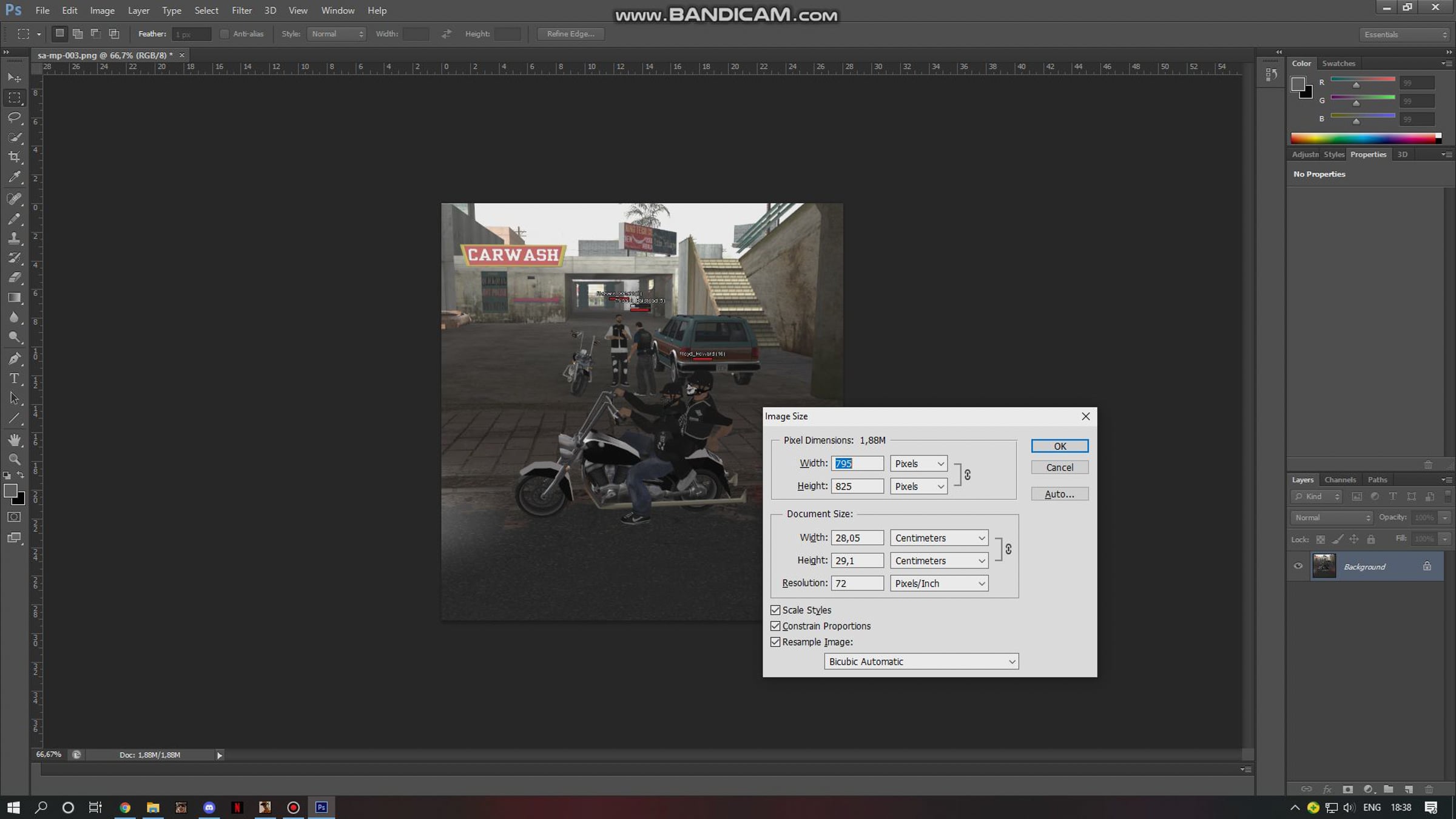1456x819 pixels.
Task: Uncheck Scale Styles checkbox
Action: tap(775, 610)
